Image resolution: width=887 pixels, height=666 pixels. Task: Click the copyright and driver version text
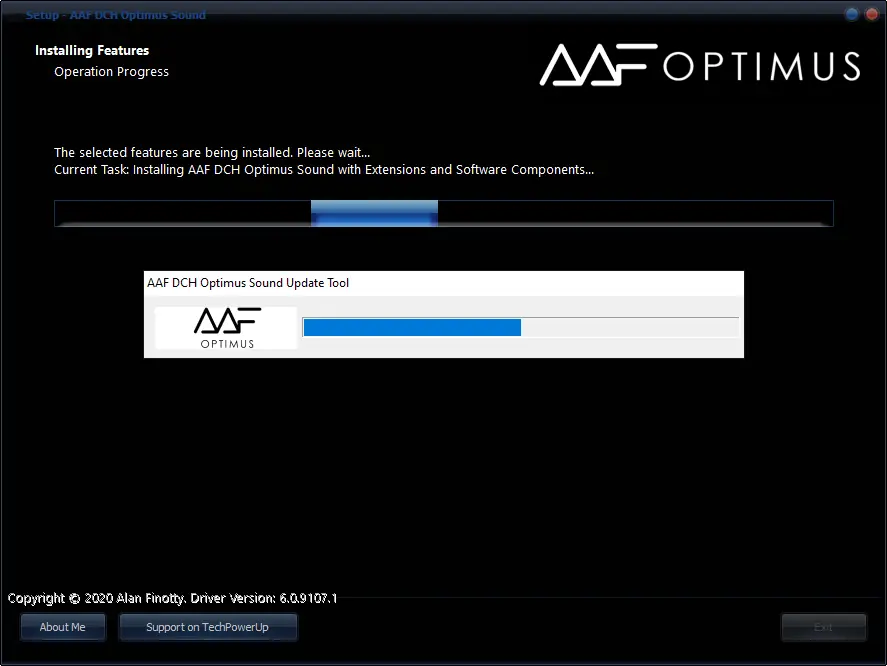click(x=173, y=598)
